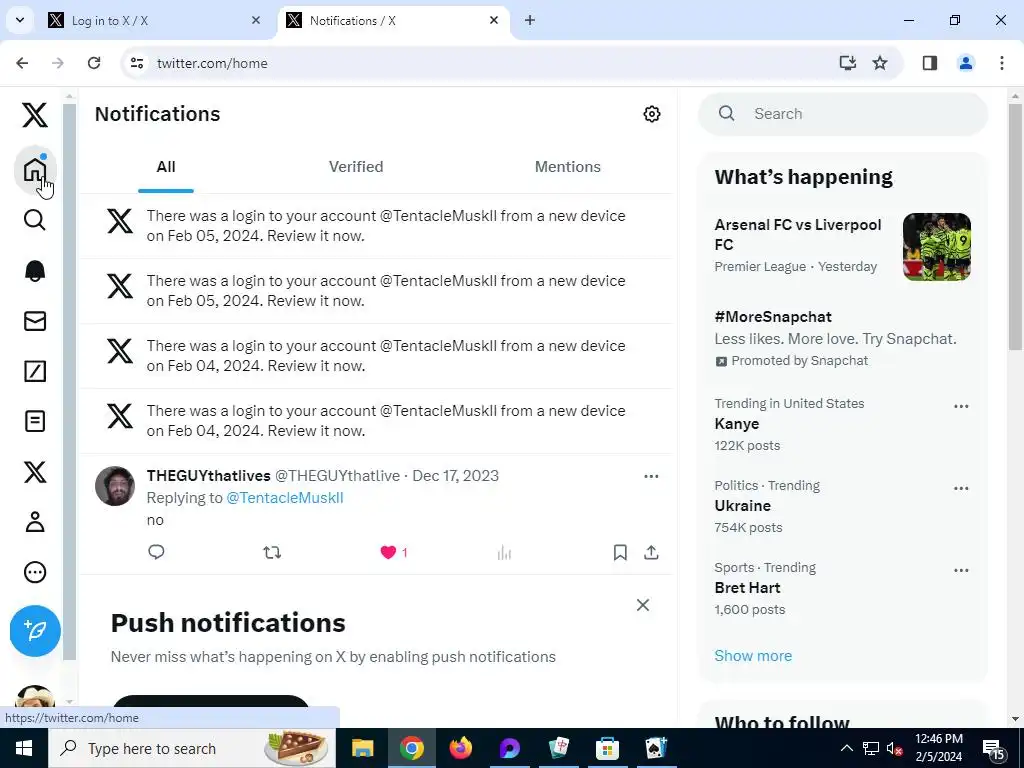Open the Notifications bell icon
1024x768 pixels.
point(35,270)
